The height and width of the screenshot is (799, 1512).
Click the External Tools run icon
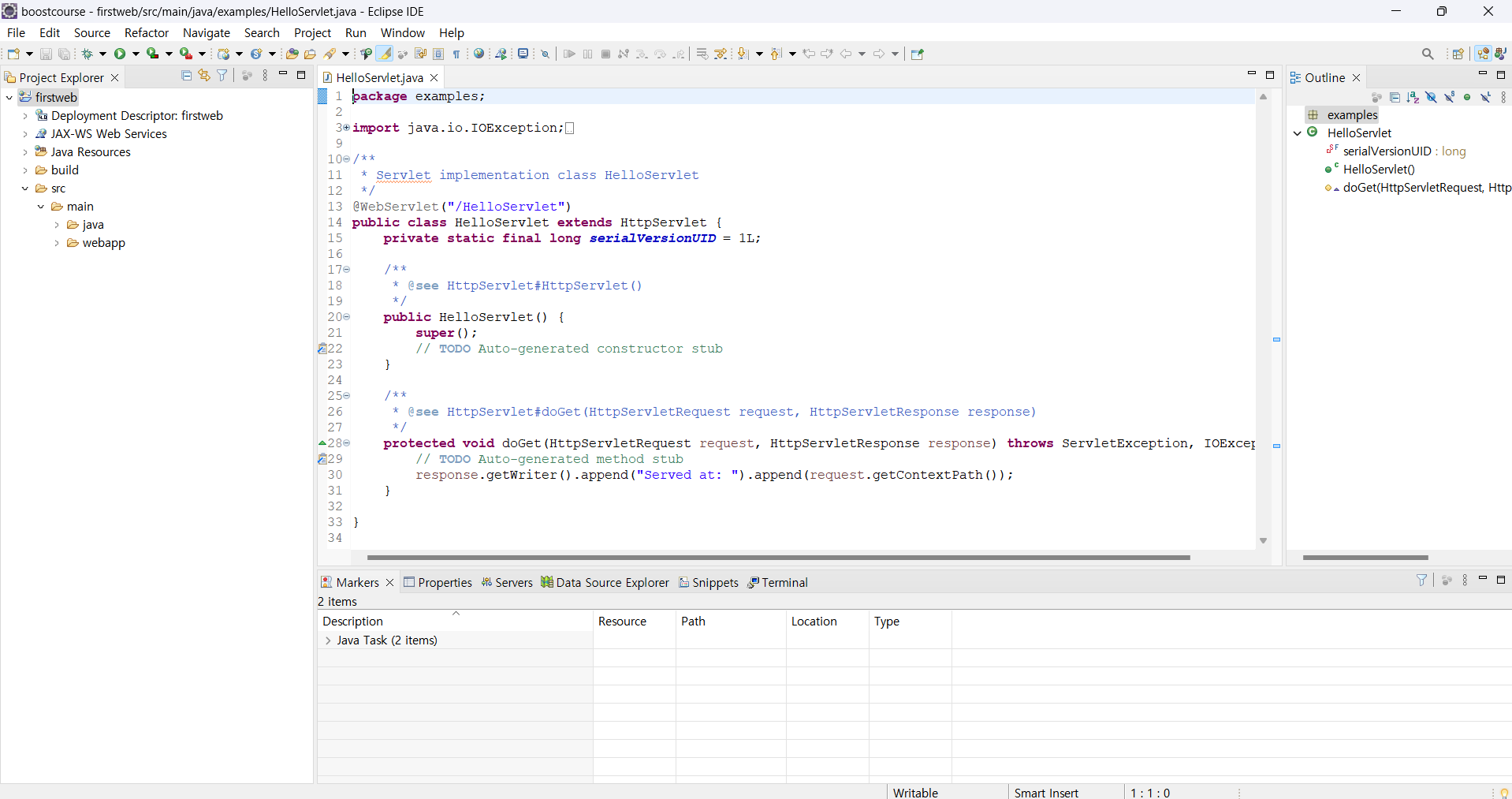pos(186,54)
